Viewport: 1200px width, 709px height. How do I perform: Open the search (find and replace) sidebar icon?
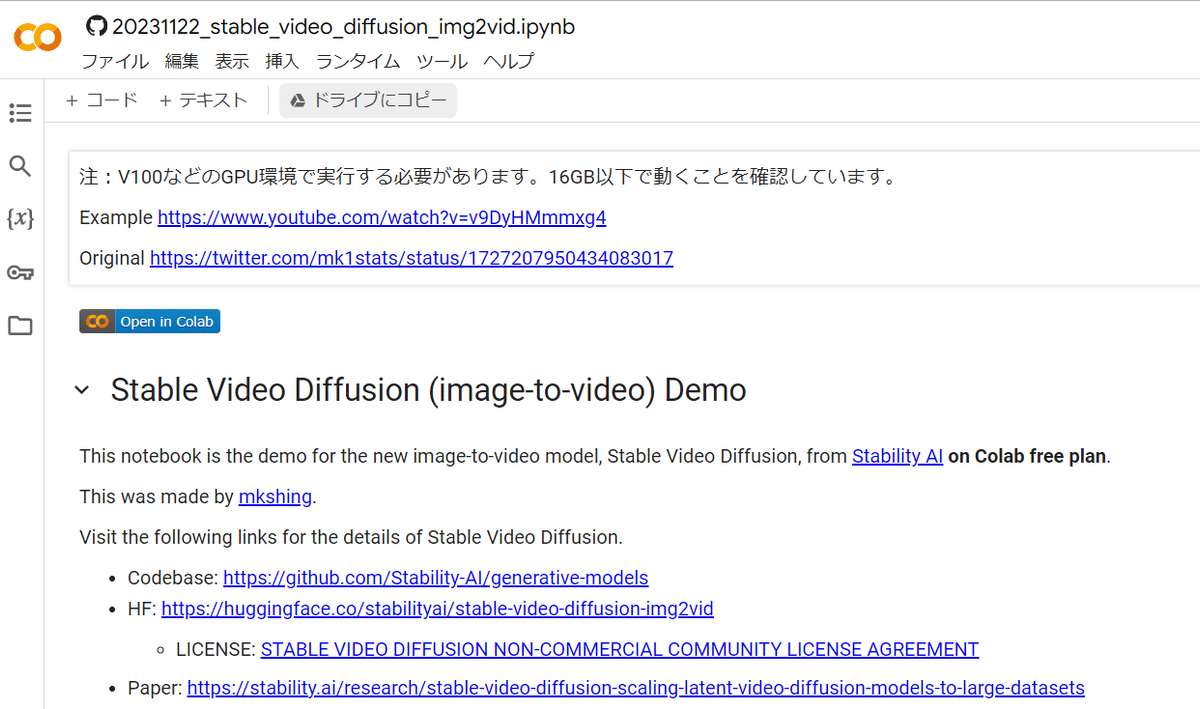click(20, 166)
